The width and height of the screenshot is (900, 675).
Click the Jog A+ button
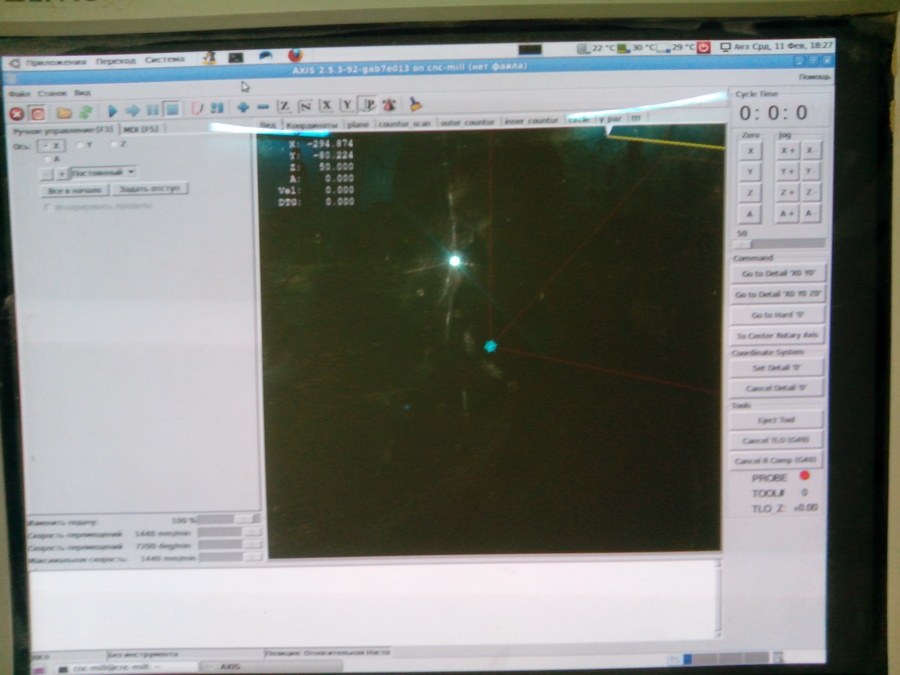[787, 214]
